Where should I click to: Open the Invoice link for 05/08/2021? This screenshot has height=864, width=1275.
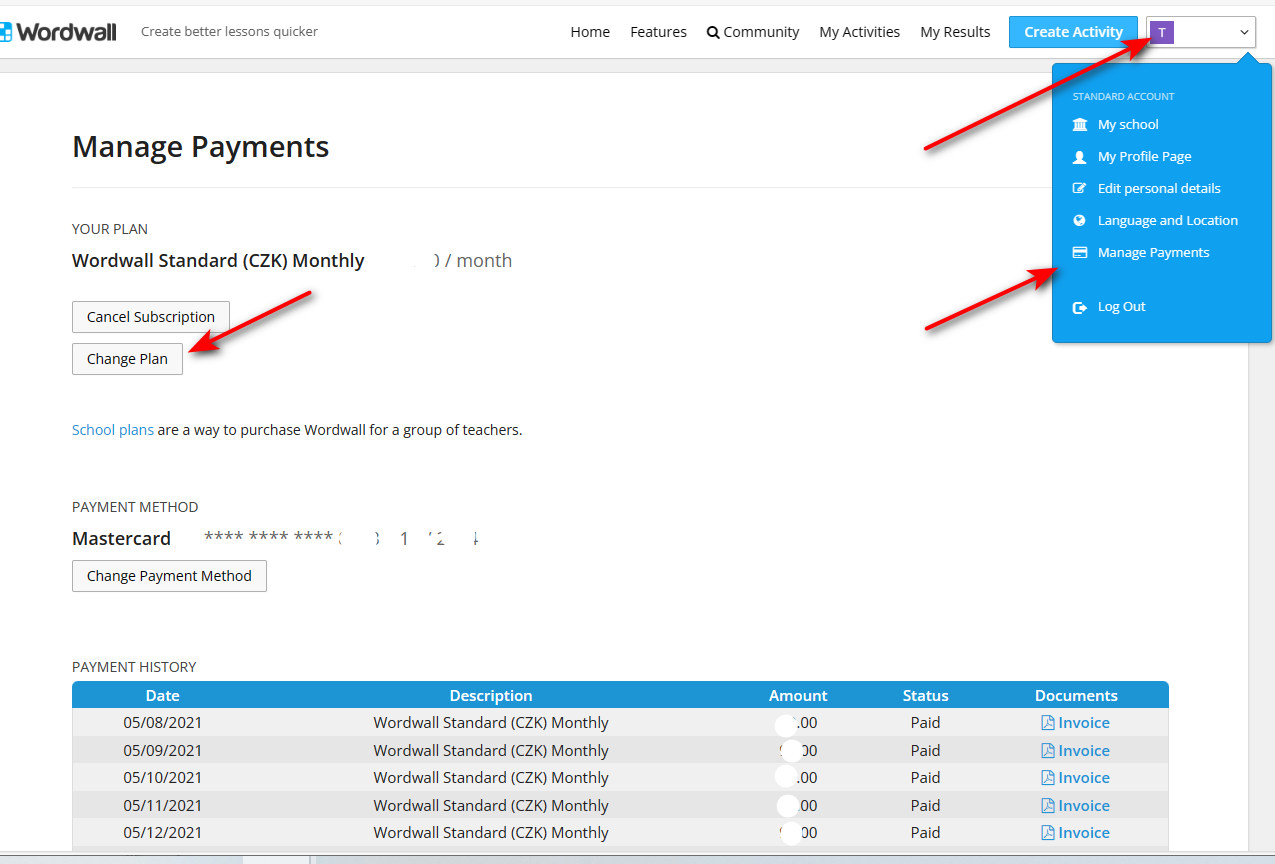pos(1084,723)
